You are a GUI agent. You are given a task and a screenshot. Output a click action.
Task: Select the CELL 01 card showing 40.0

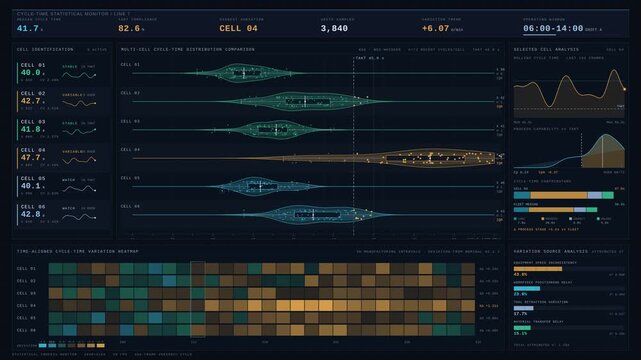click(63, 73)
